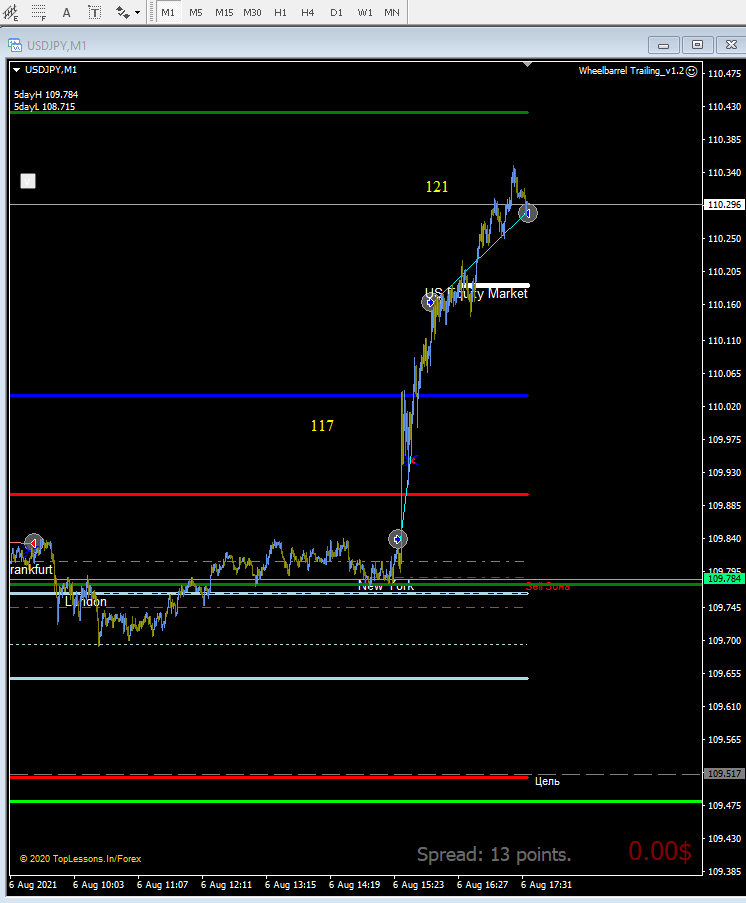Restore the USDJPY,M1 chart window
The width and height of the screenshot is (746, 903).
coord(698,45)
